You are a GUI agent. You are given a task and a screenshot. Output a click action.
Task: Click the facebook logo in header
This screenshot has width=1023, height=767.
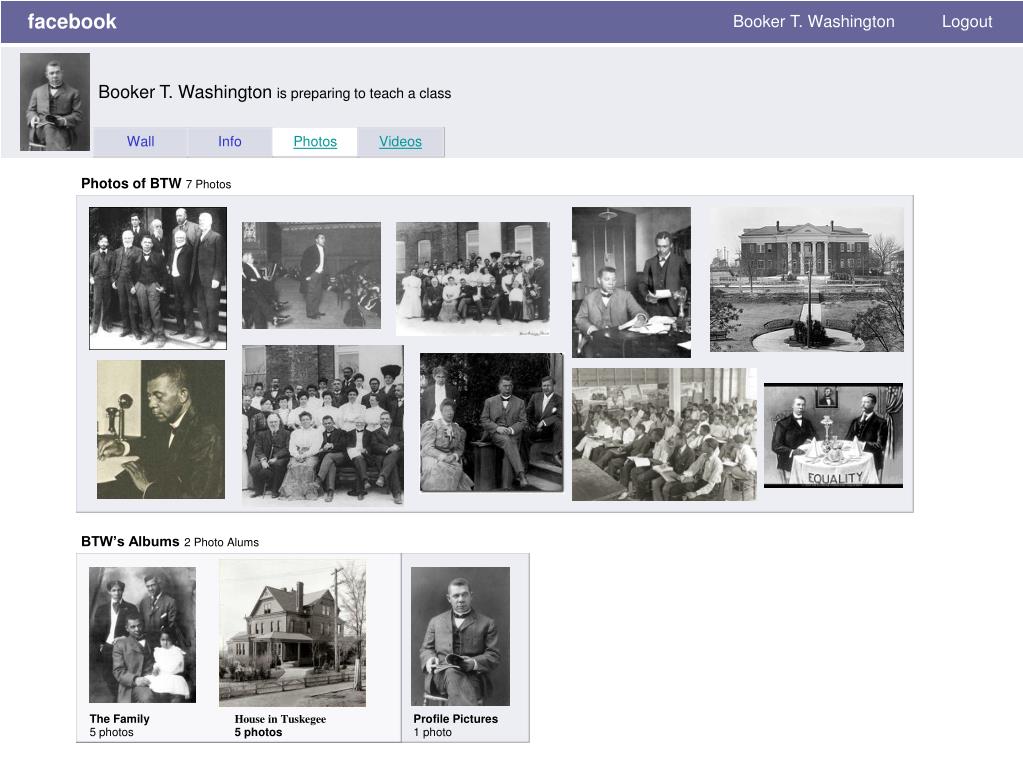(72, 22)
